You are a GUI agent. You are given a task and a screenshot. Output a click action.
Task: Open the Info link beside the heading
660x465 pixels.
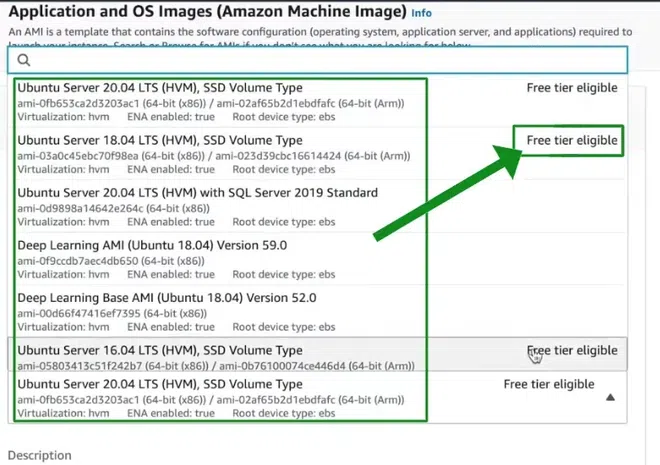(421, 13)
